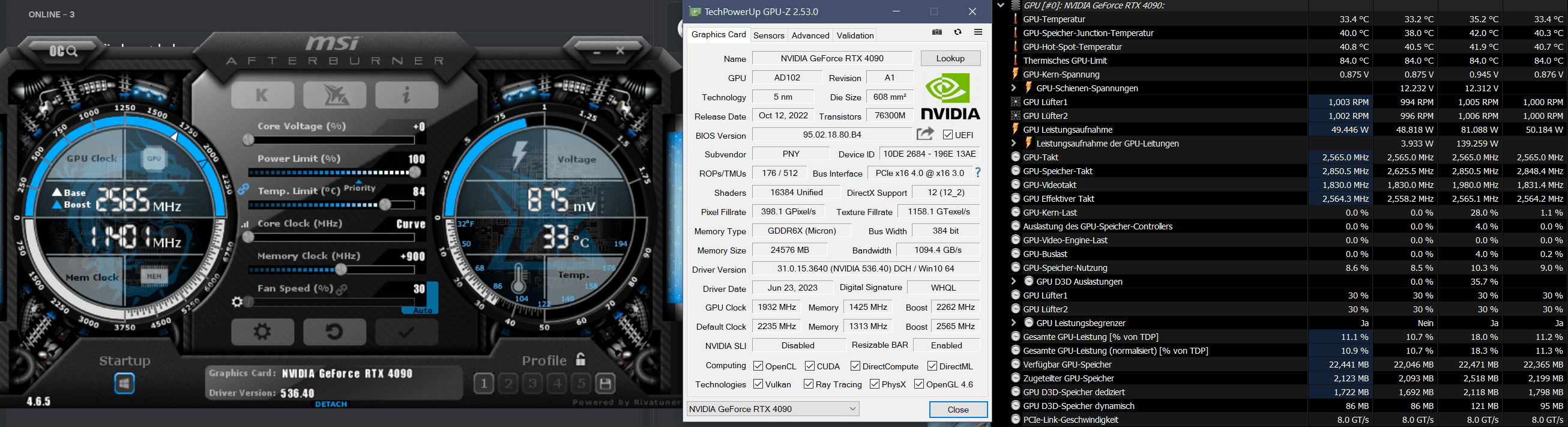Toggle the OpenGL 4.6 checkbox
1568x427 pixels.
point(919,384)
